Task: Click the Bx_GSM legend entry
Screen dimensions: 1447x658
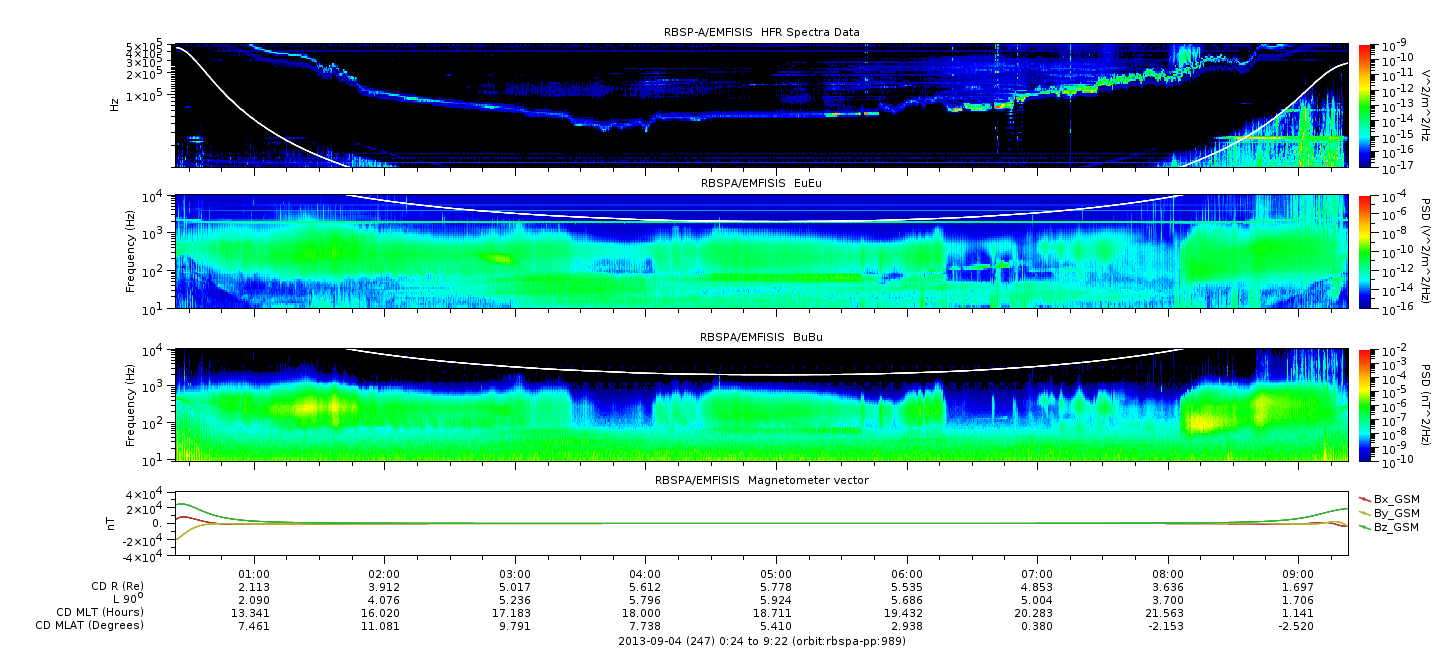Action: 1395,499
